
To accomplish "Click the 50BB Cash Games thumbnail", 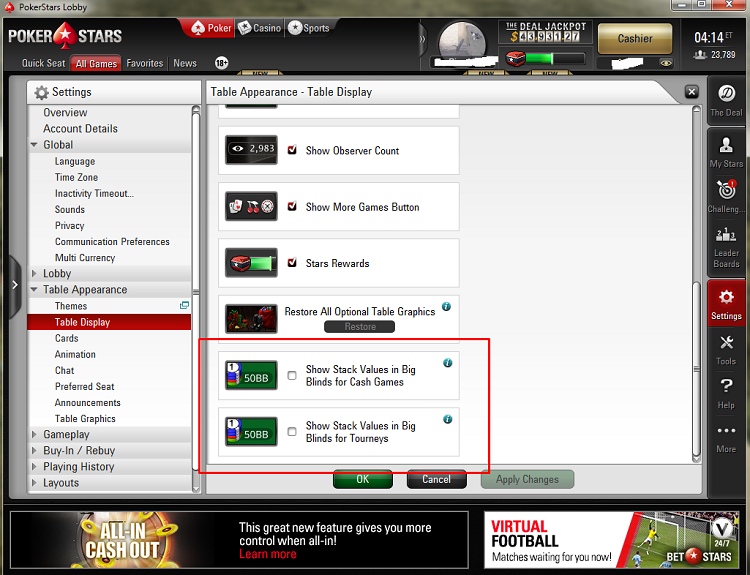I will tap(251, 376).
